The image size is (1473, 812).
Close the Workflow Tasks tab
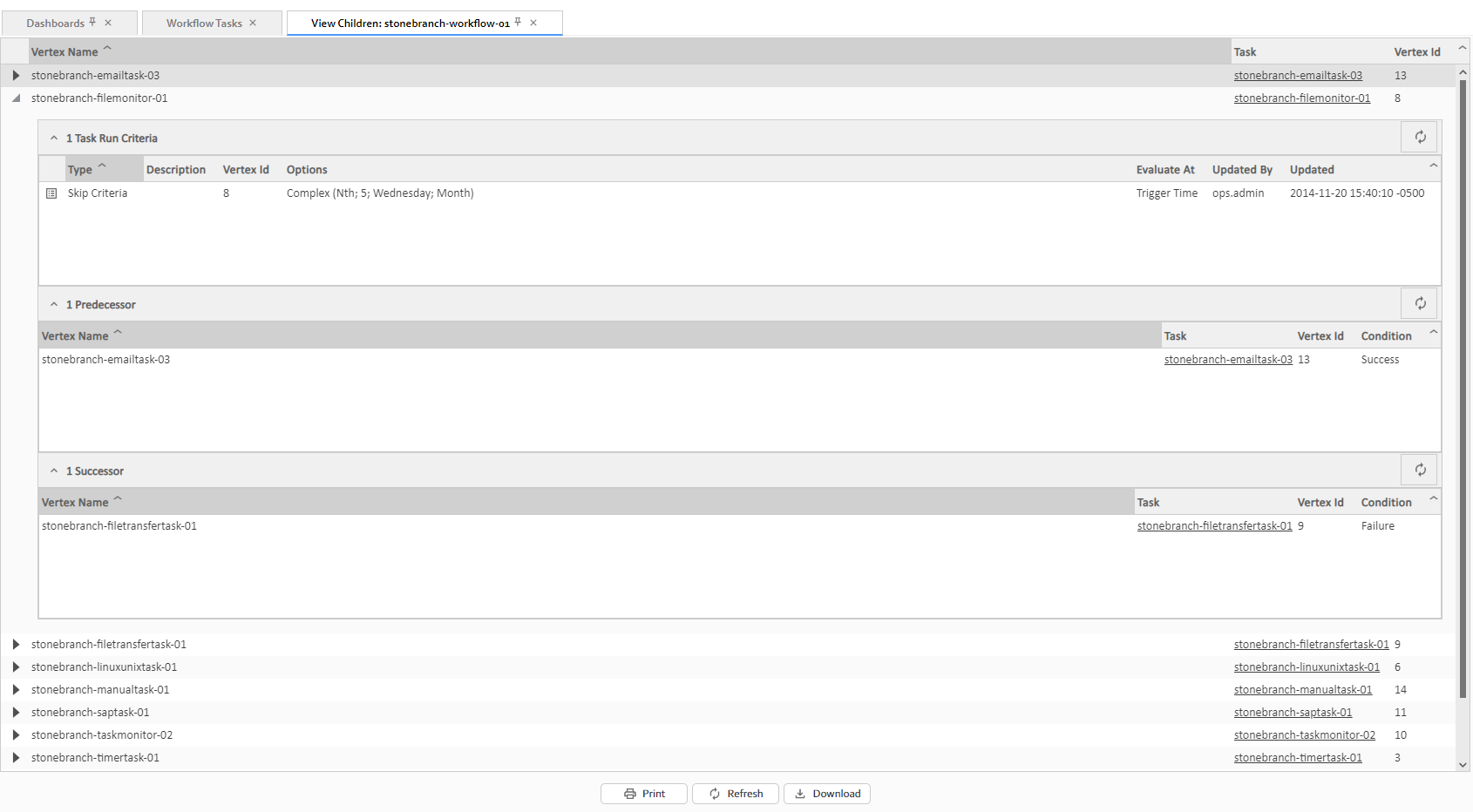253,23
